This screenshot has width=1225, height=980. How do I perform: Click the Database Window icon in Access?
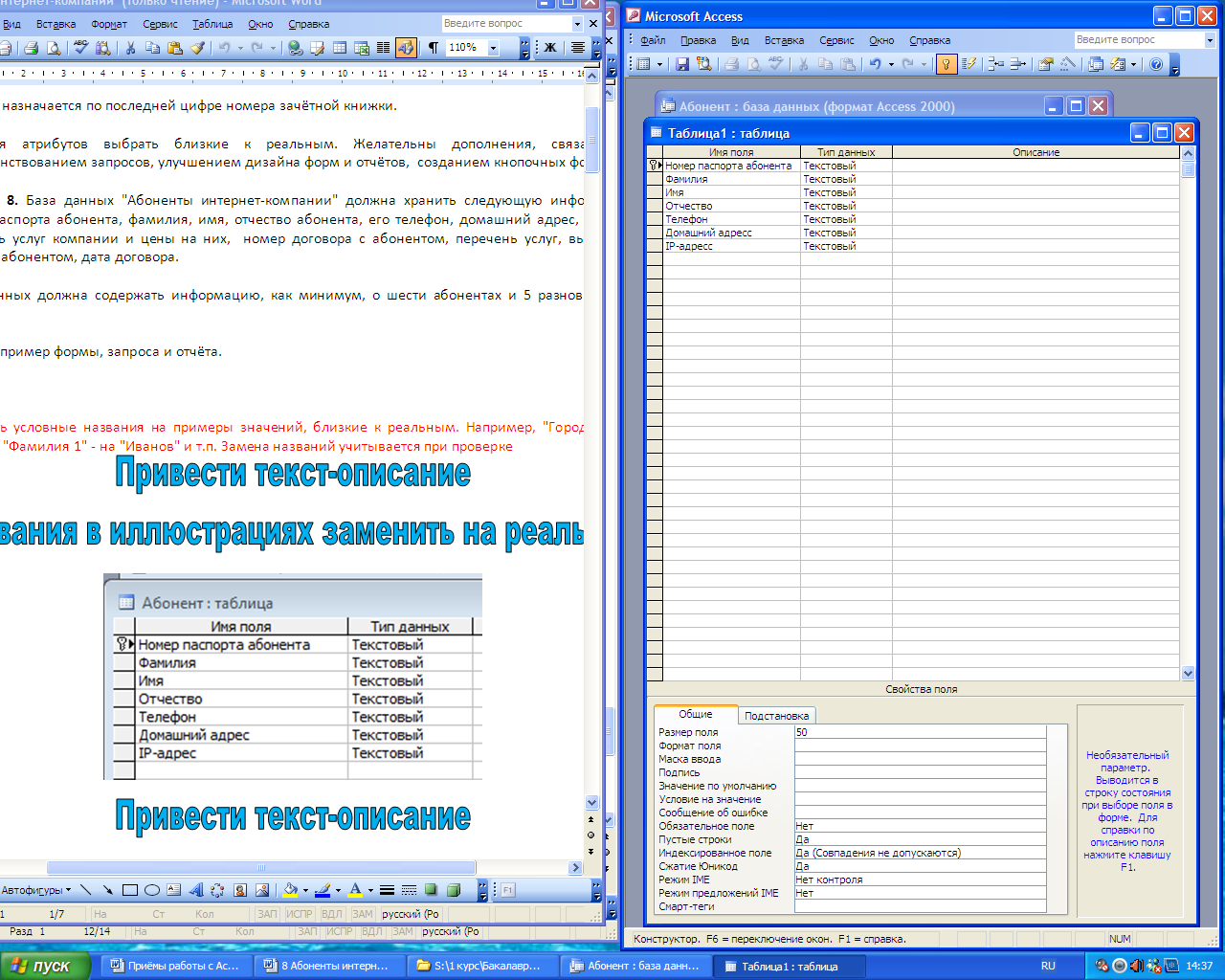[1097, 64]
